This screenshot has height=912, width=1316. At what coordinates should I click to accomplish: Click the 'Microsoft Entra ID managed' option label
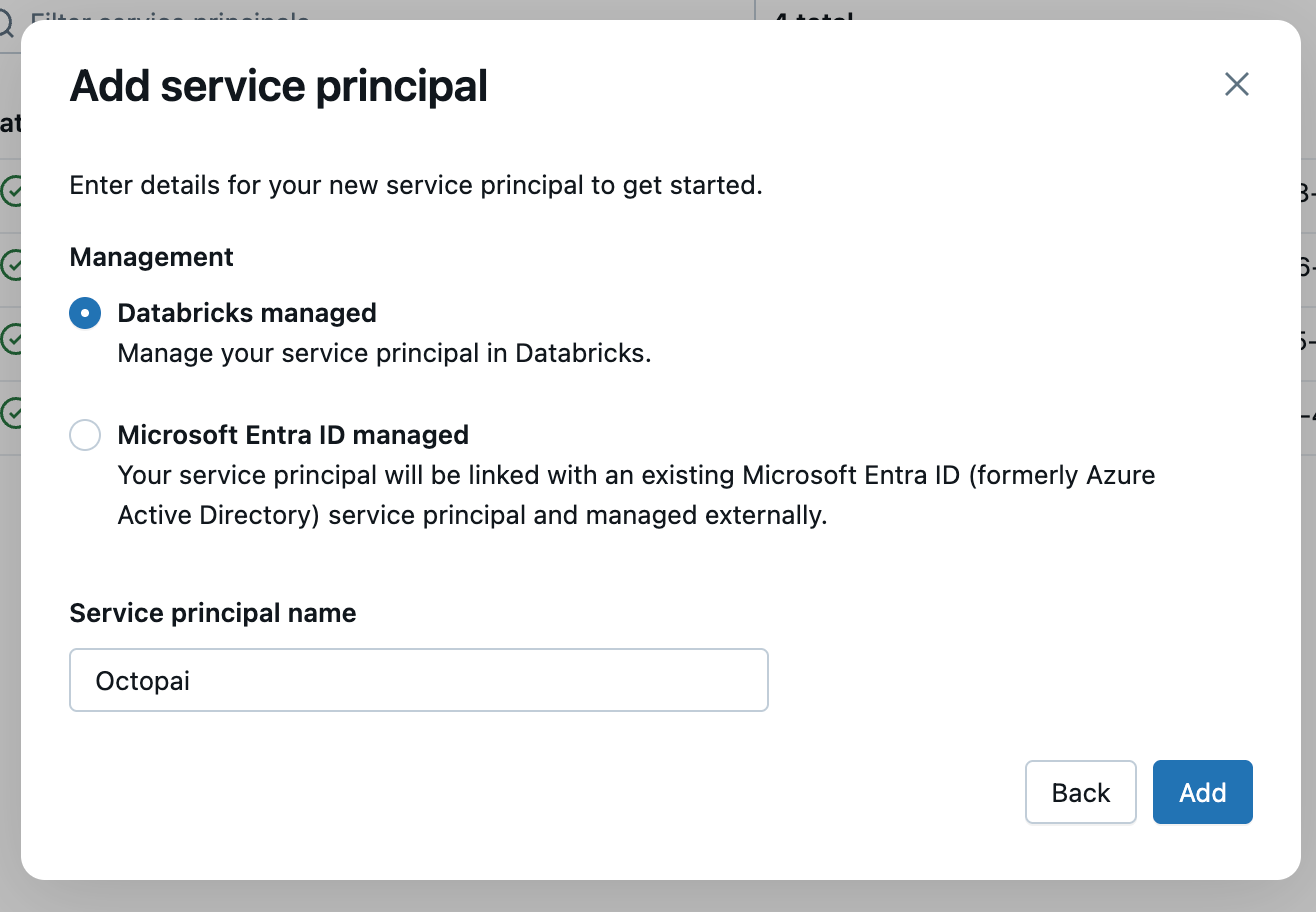(293, 435)
